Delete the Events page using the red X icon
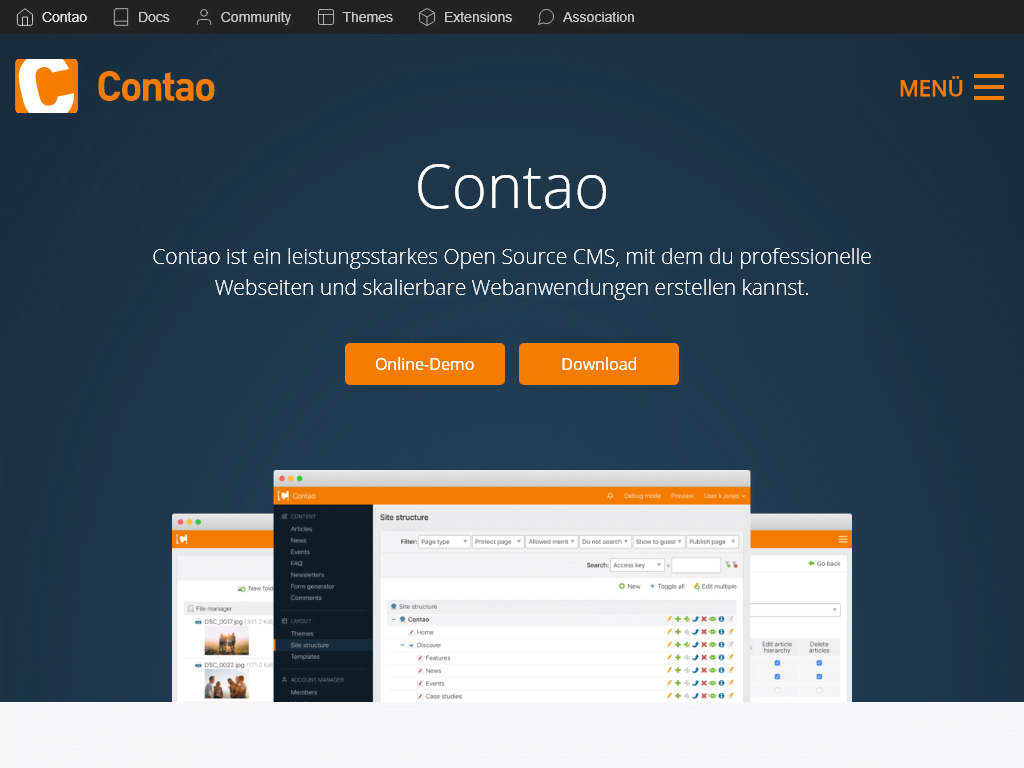1024x768 pixels. (x=704, y=683)
